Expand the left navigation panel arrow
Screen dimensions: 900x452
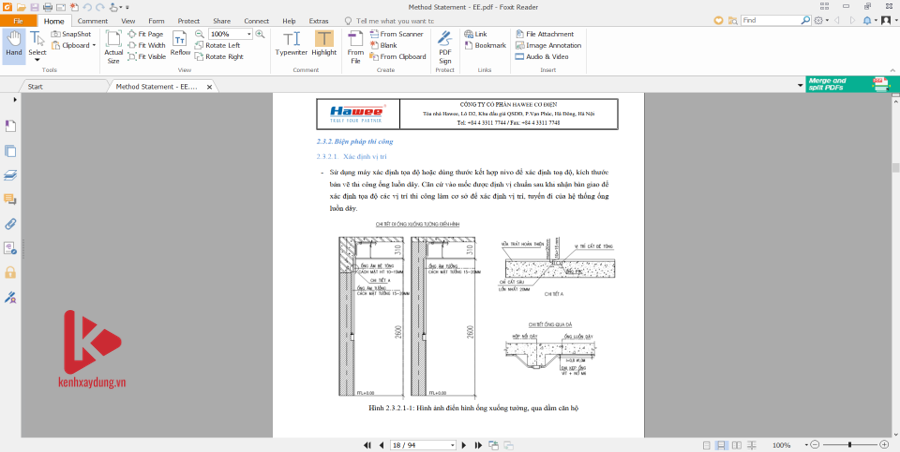pos(15,99)
